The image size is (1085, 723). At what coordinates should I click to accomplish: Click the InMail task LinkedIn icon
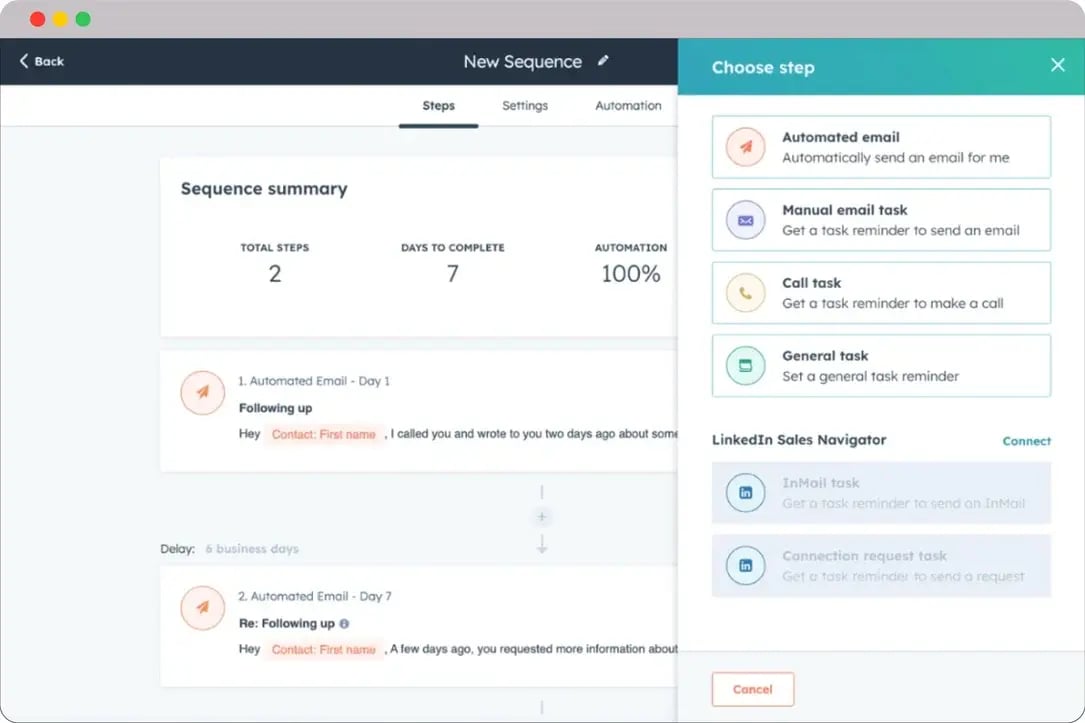(745, 492)
